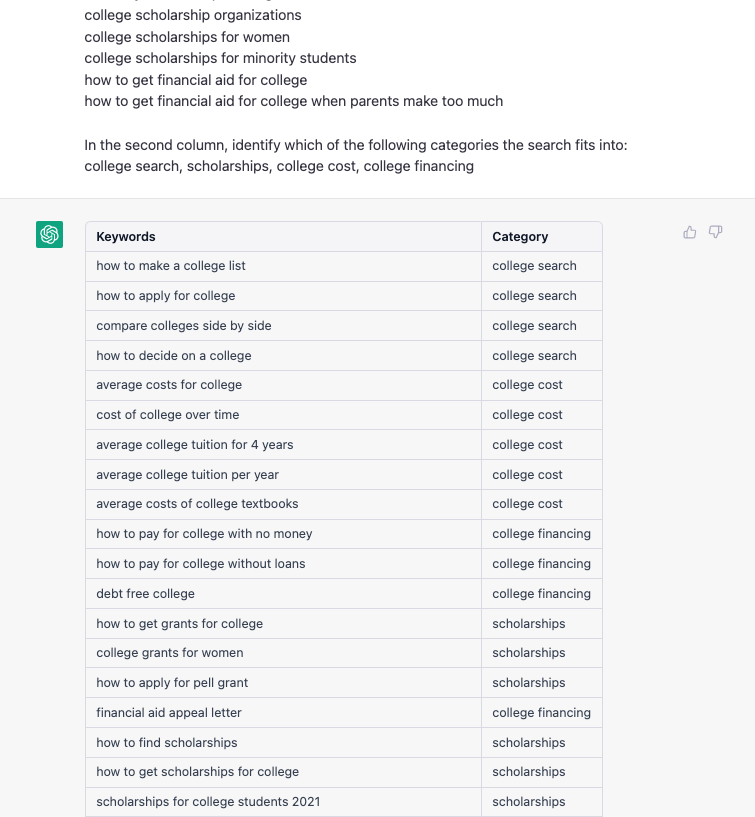This screenshot has width=755, height=817.
Task: Click the 'debt free college' keyword cell
Action: (283, 593)
